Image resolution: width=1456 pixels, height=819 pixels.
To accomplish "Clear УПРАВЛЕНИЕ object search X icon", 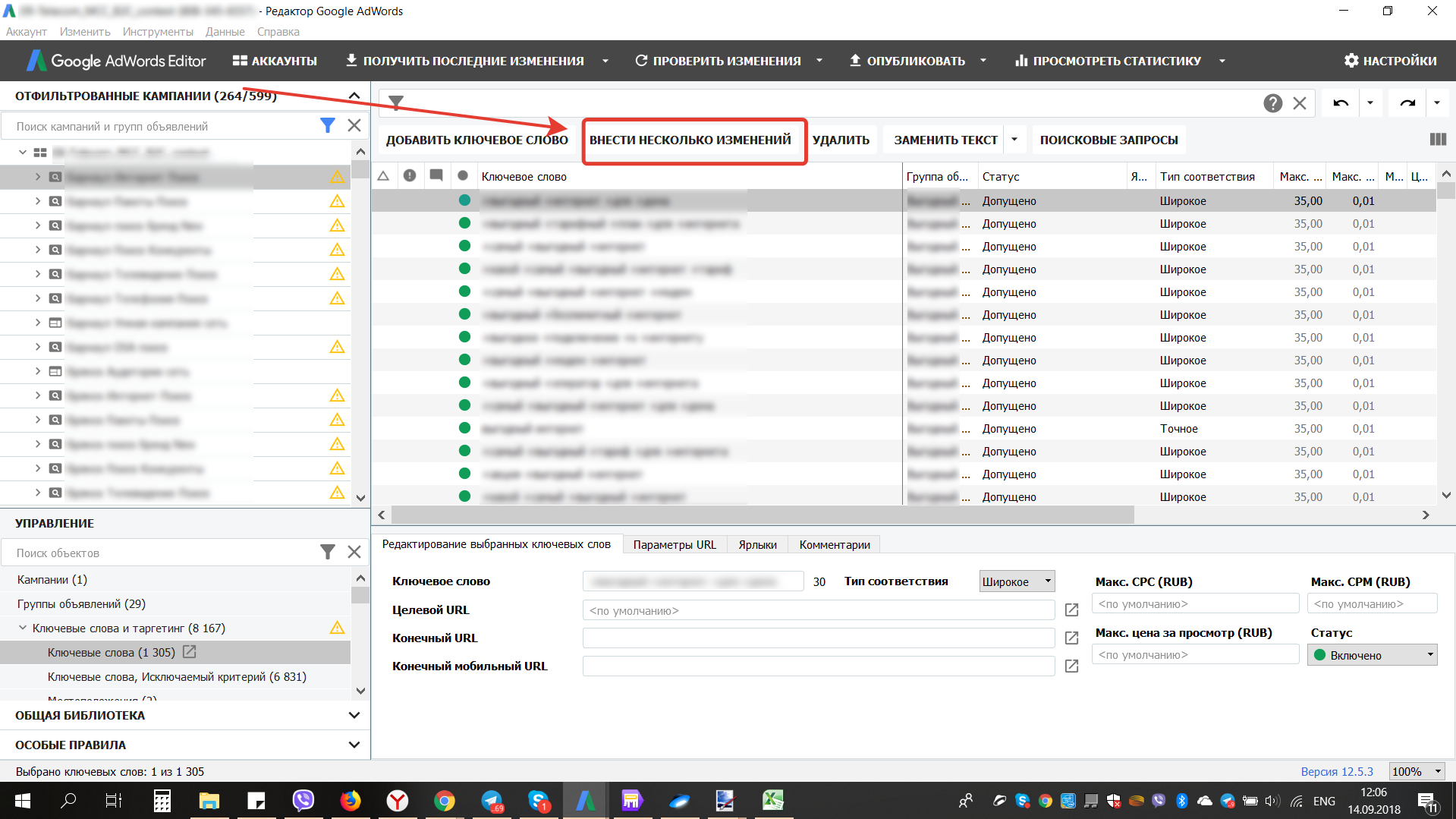I will click(354, 553).
